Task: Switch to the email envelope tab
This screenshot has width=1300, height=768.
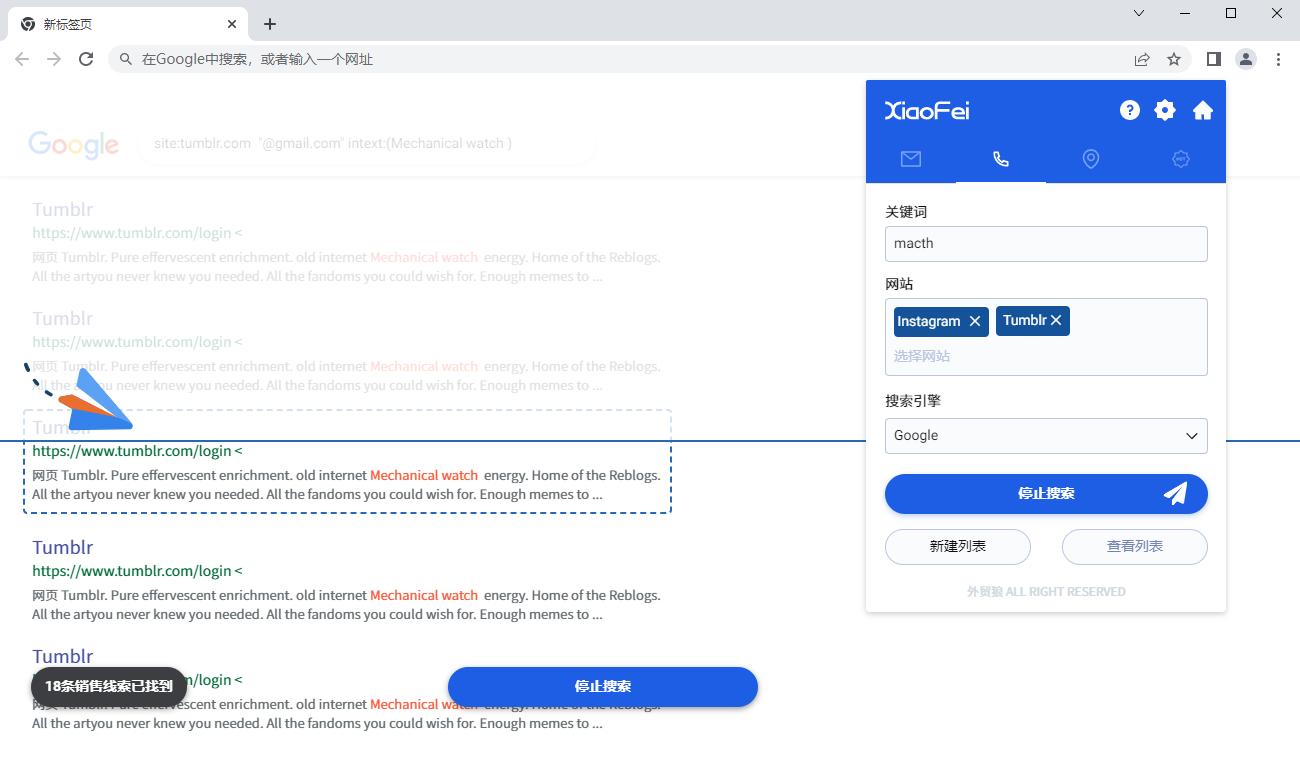Action: 911,159
